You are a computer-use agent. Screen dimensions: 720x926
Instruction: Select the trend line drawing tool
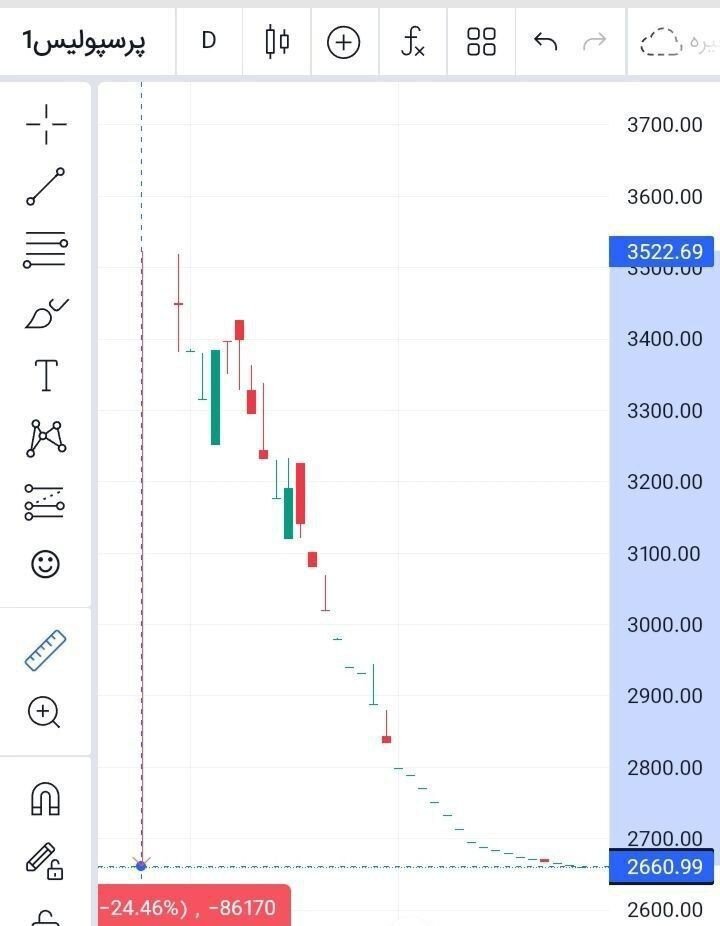[46, 187]
